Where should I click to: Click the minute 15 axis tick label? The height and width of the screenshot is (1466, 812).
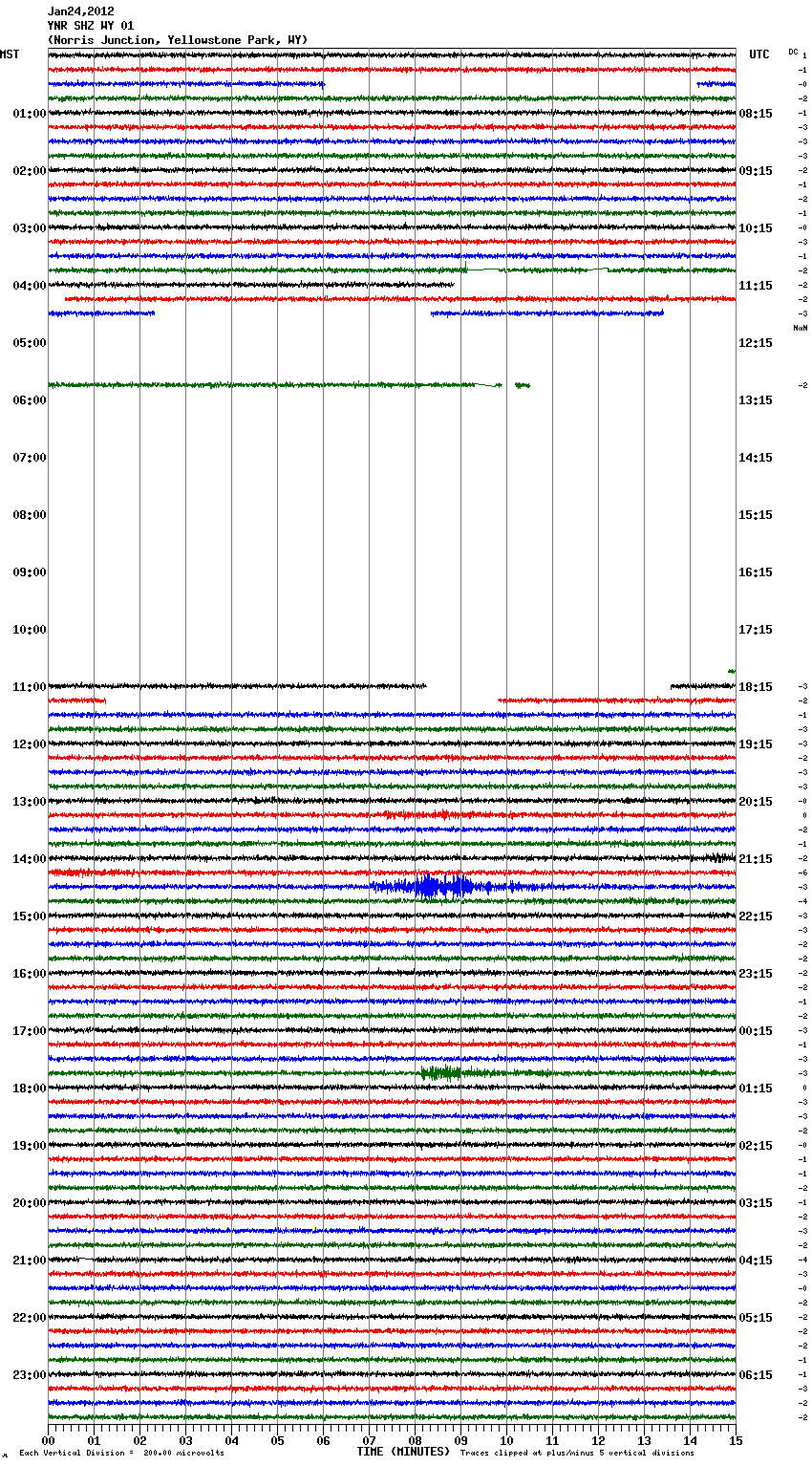(x=736, y=1440)
